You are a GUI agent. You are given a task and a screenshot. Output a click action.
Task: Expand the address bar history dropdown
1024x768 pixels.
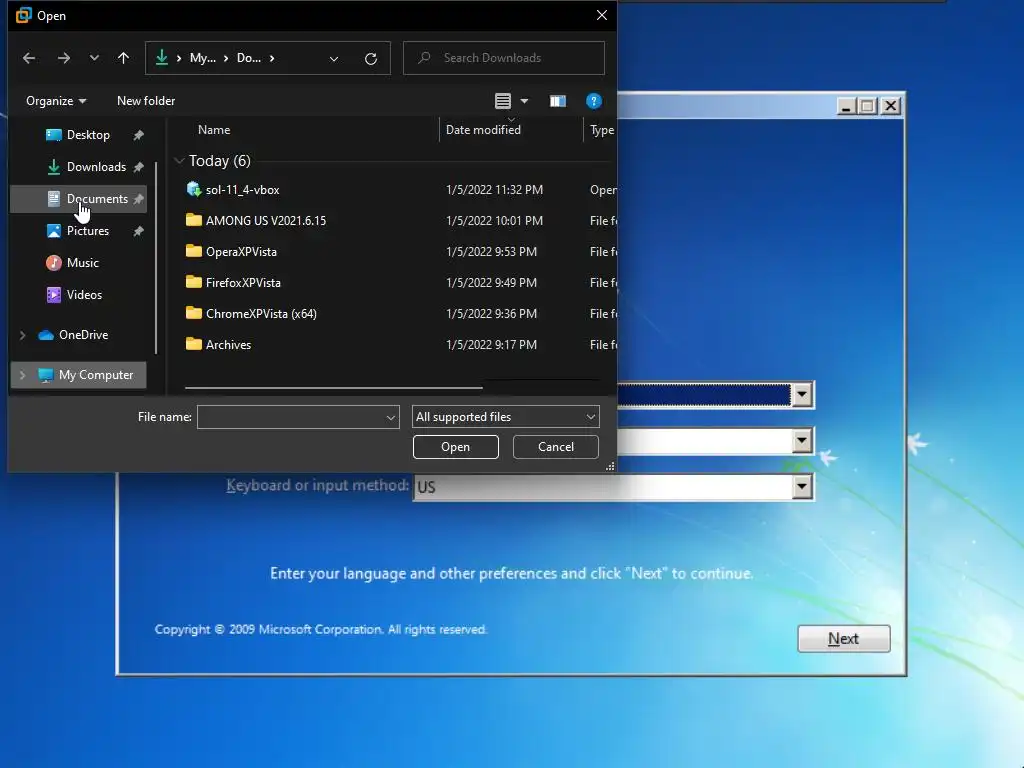334,59
